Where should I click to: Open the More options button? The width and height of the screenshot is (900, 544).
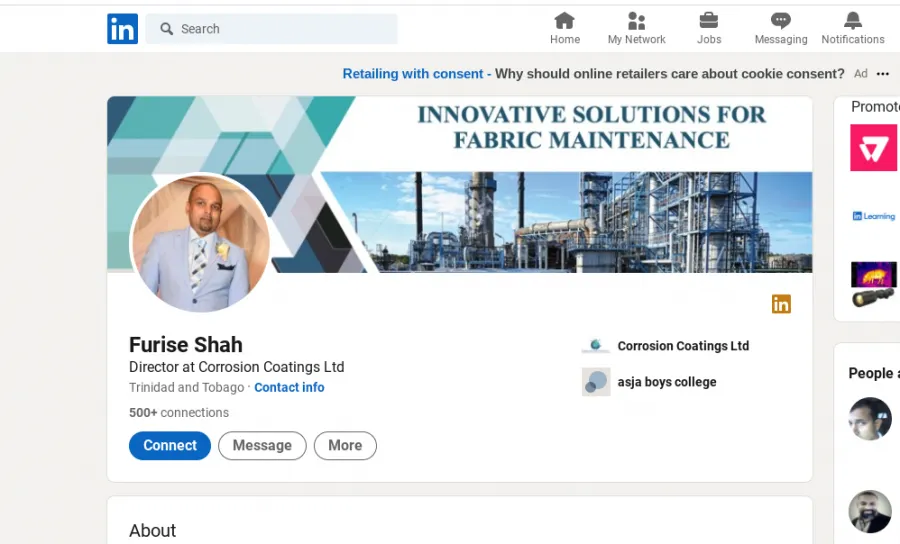[x=345, y=446]
